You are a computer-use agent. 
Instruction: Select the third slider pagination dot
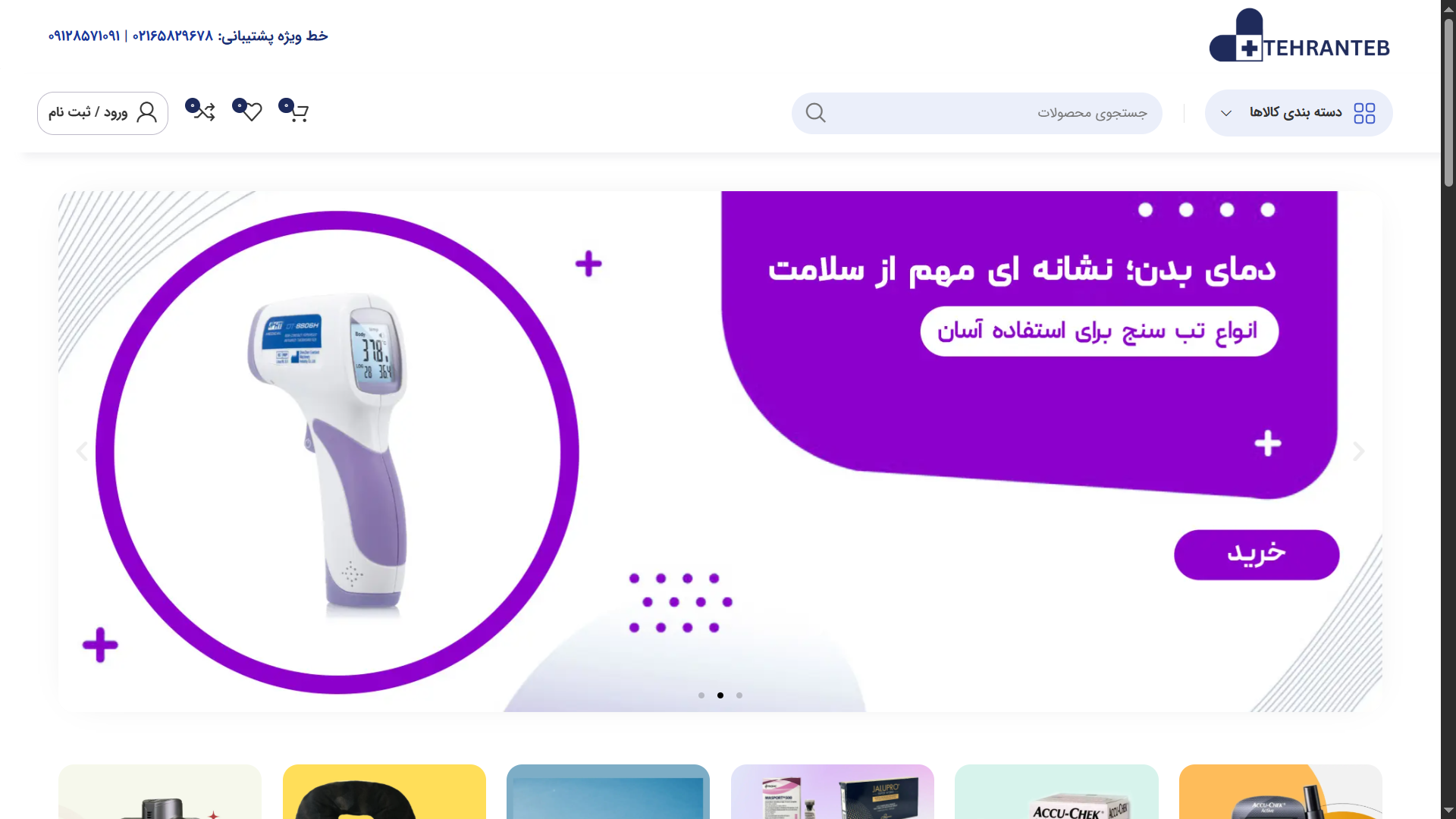[739, 695]
